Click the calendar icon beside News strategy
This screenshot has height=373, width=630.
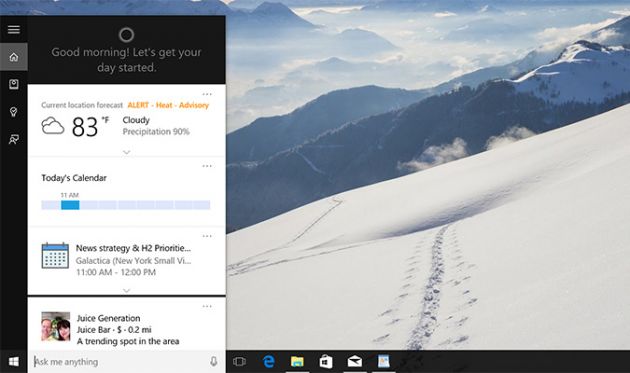click(x=55, y=255)
